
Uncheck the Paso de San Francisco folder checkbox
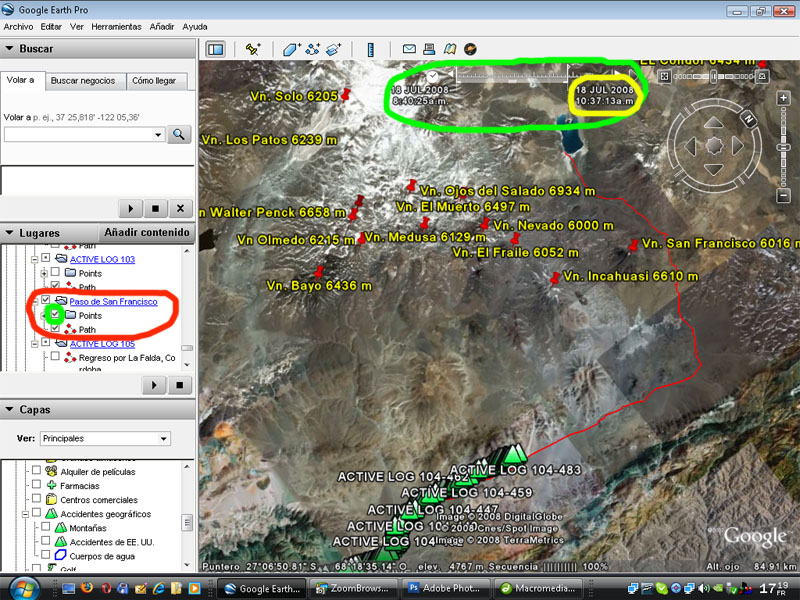(46, 300)
